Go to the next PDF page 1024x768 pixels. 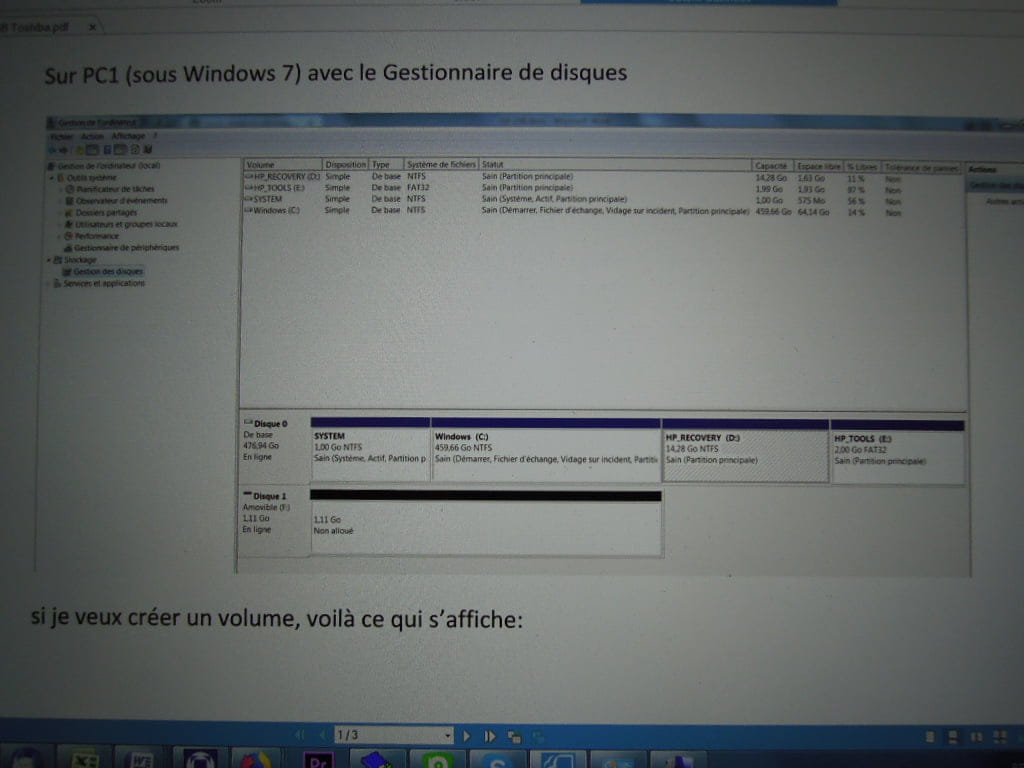pos(467,736)
